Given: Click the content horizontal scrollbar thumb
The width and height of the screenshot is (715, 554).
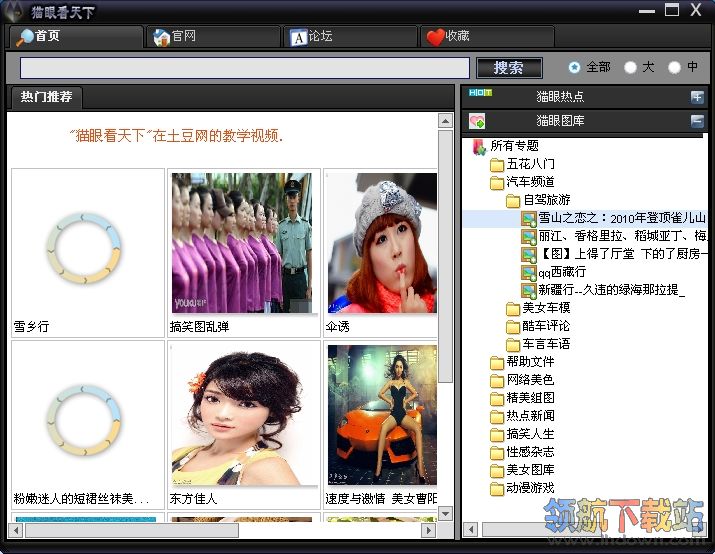Looking at the screenshot, I should click(132, 530).
